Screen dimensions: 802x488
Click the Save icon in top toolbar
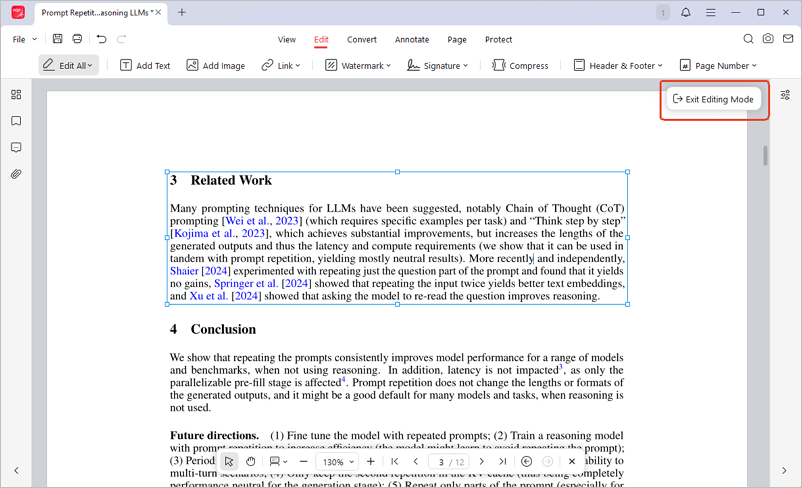pos(57,39)
